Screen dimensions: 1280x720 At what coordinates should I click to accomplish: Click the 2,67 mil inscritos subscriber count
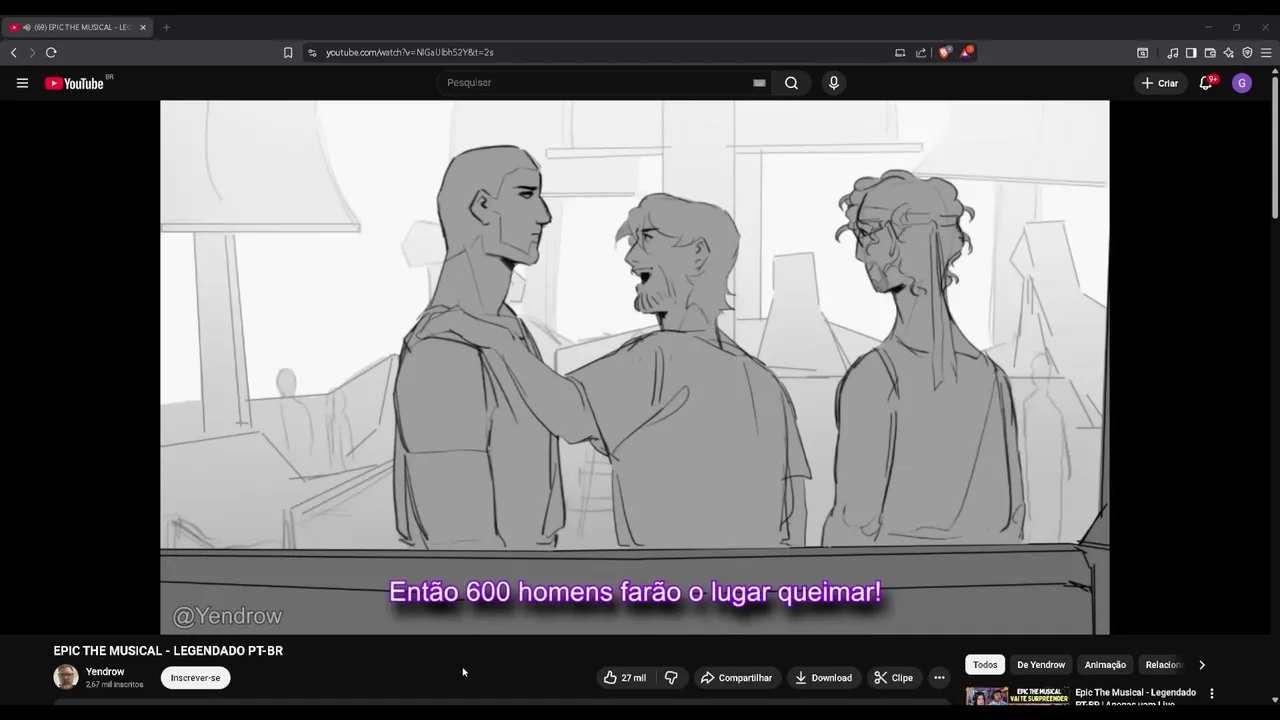114,685
